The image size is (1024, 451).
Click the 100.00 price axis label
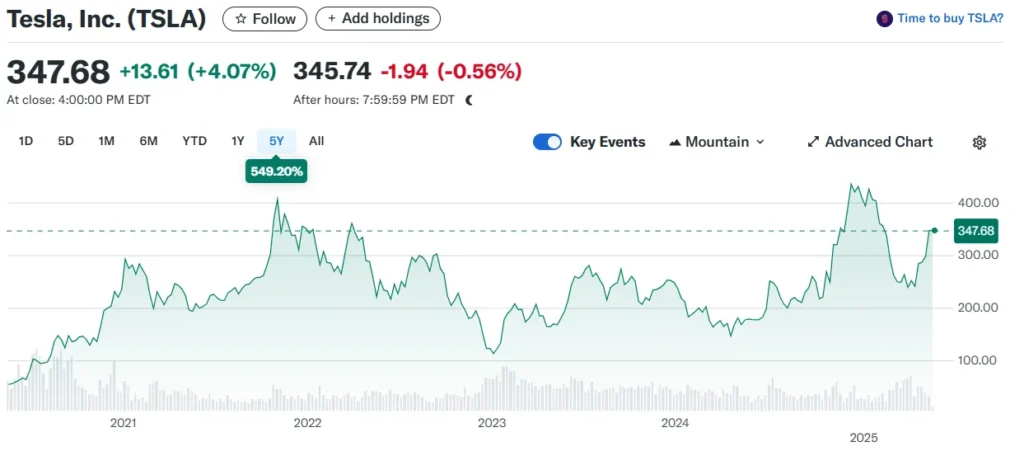tap(976, 360)
